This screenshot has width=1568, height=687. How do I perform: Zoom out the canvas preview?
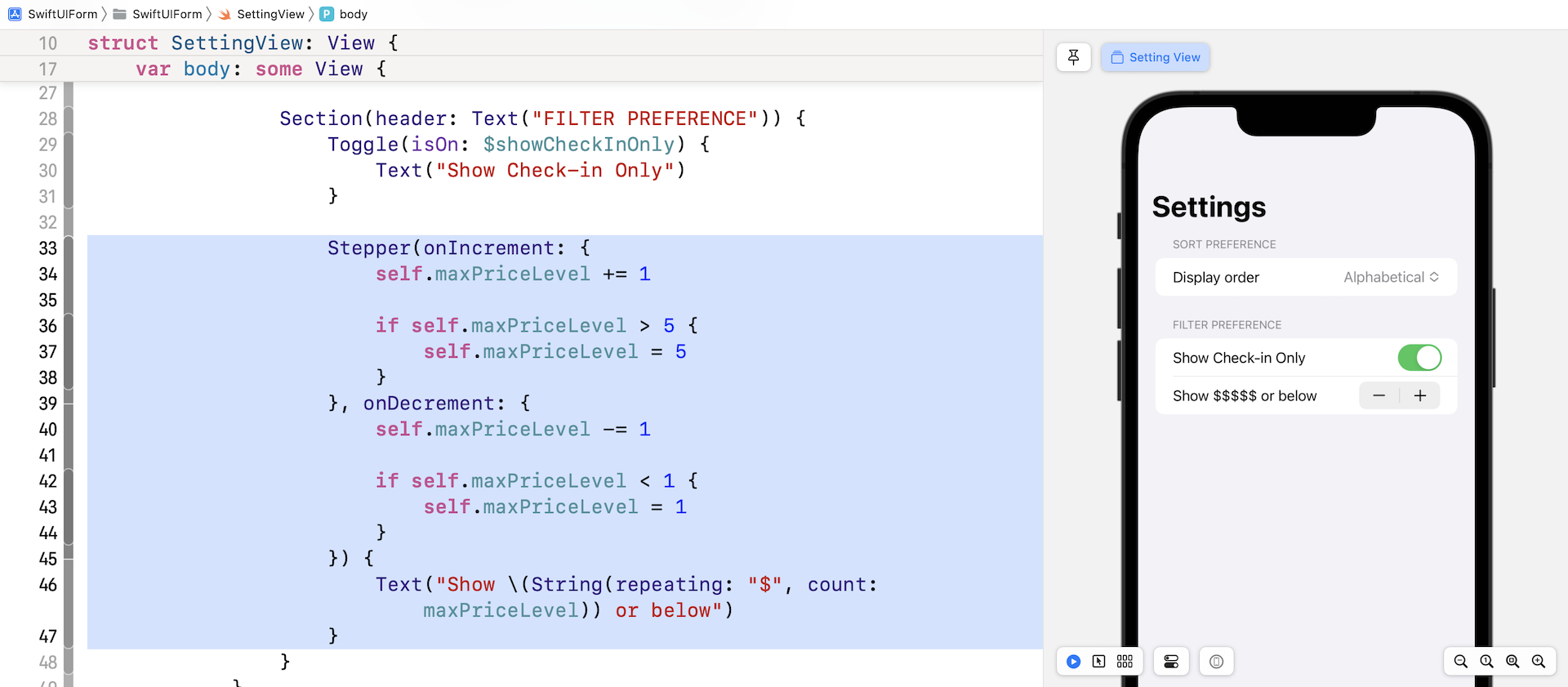point(1460,662)
